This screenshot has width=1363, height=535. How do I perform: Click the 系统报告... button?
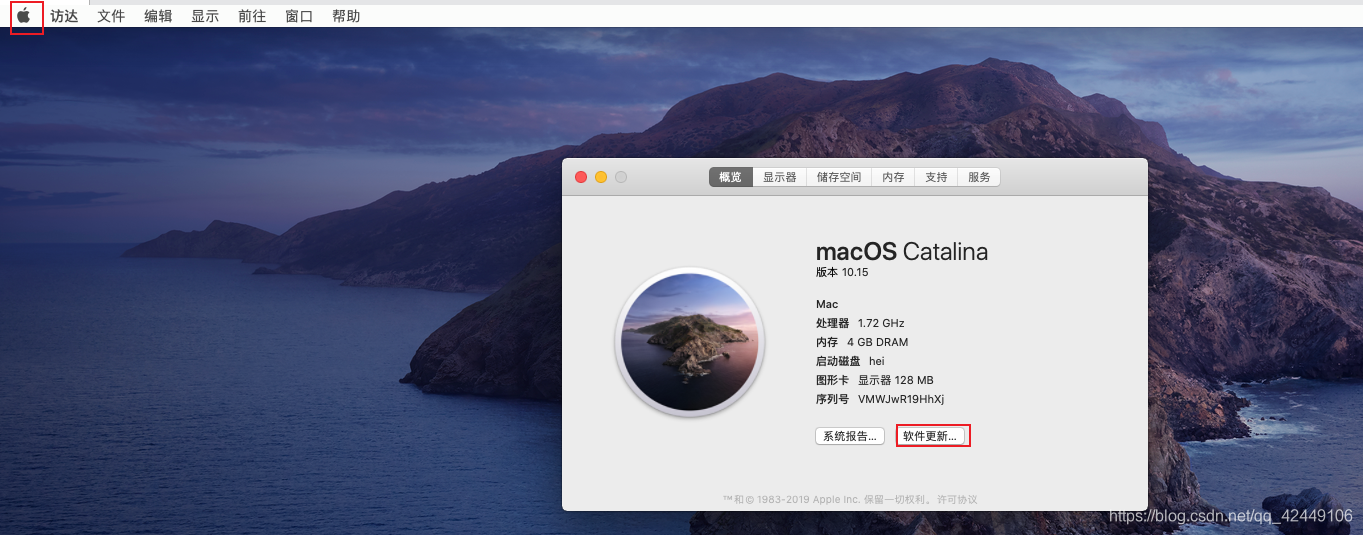(x=850, y=436)
